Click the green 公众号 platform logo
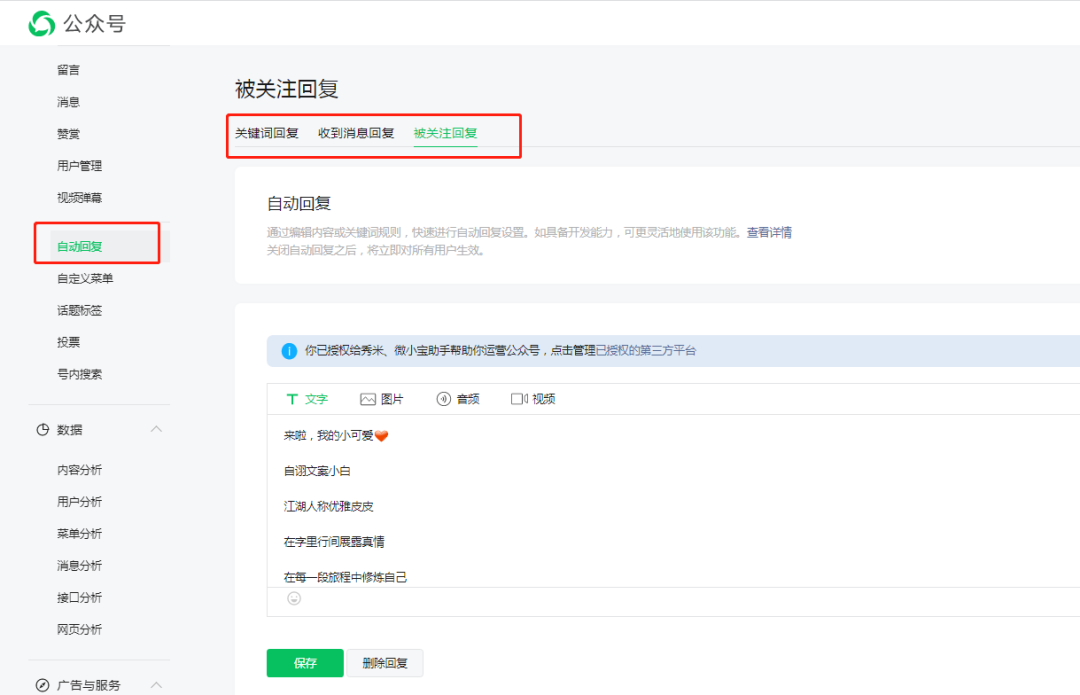1080x695 pixels. pos(40,22)
